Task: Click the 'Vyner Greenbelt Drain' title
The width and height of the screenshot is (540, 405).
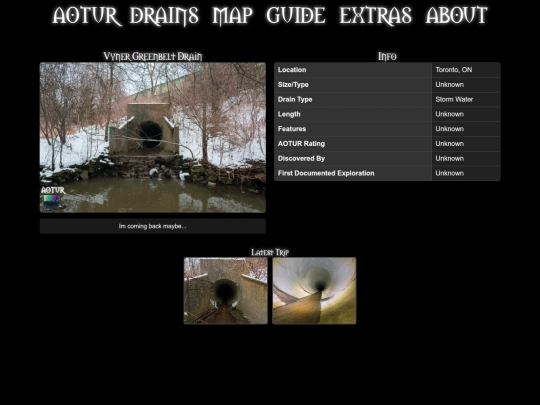Action: [153, 56]
